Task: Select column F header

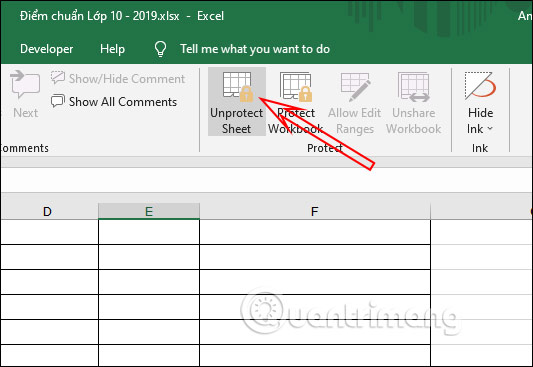Action: 315,211
